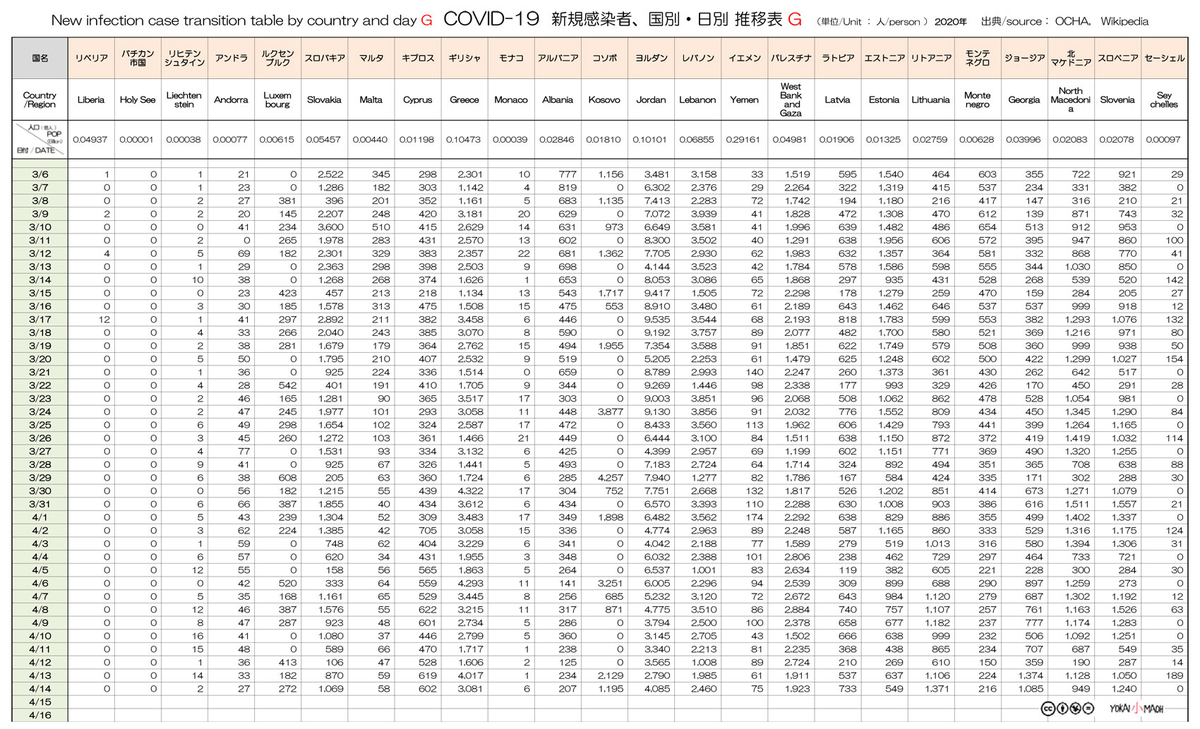The image size is (1200, 729).
Task: Click the population value 0.04937 under Liberia
Action: [91, 140]
